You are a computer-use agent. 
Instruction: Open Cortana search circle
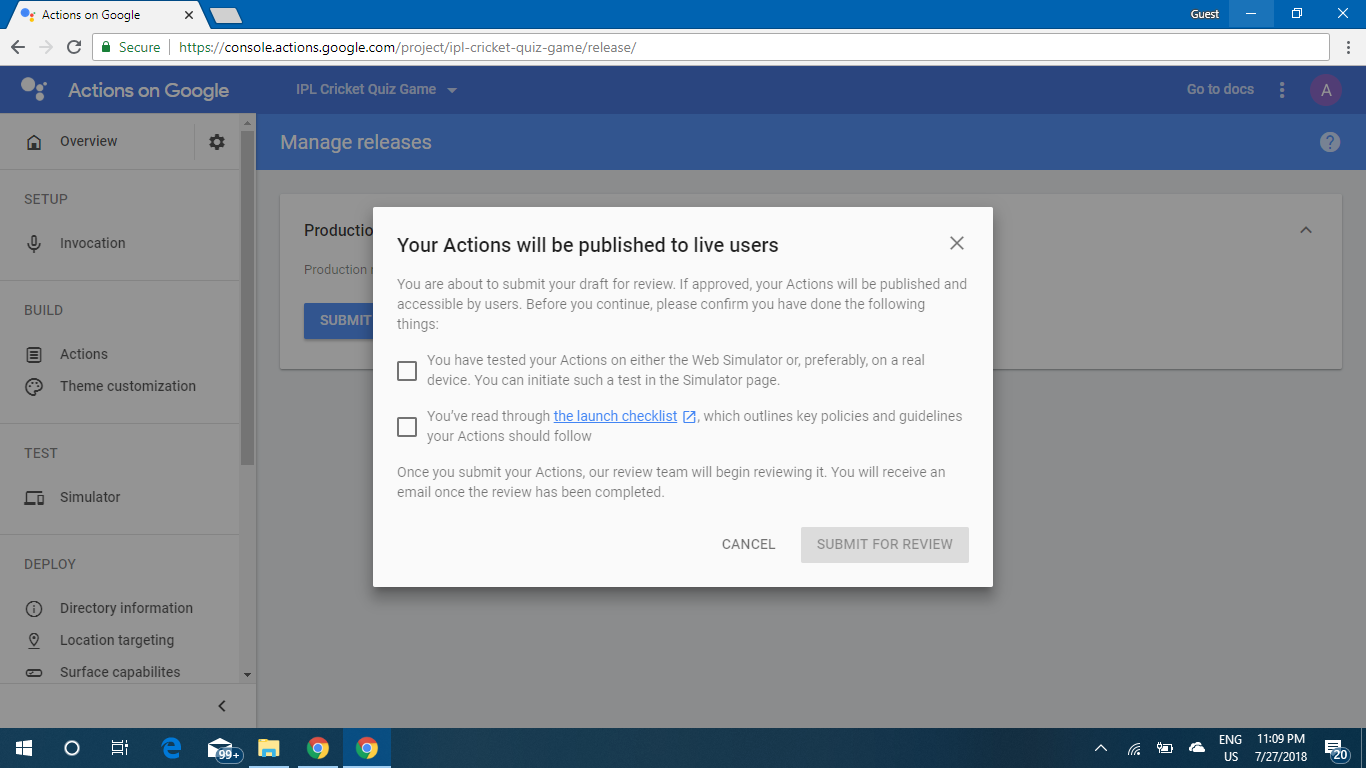[x=72, y=748]
